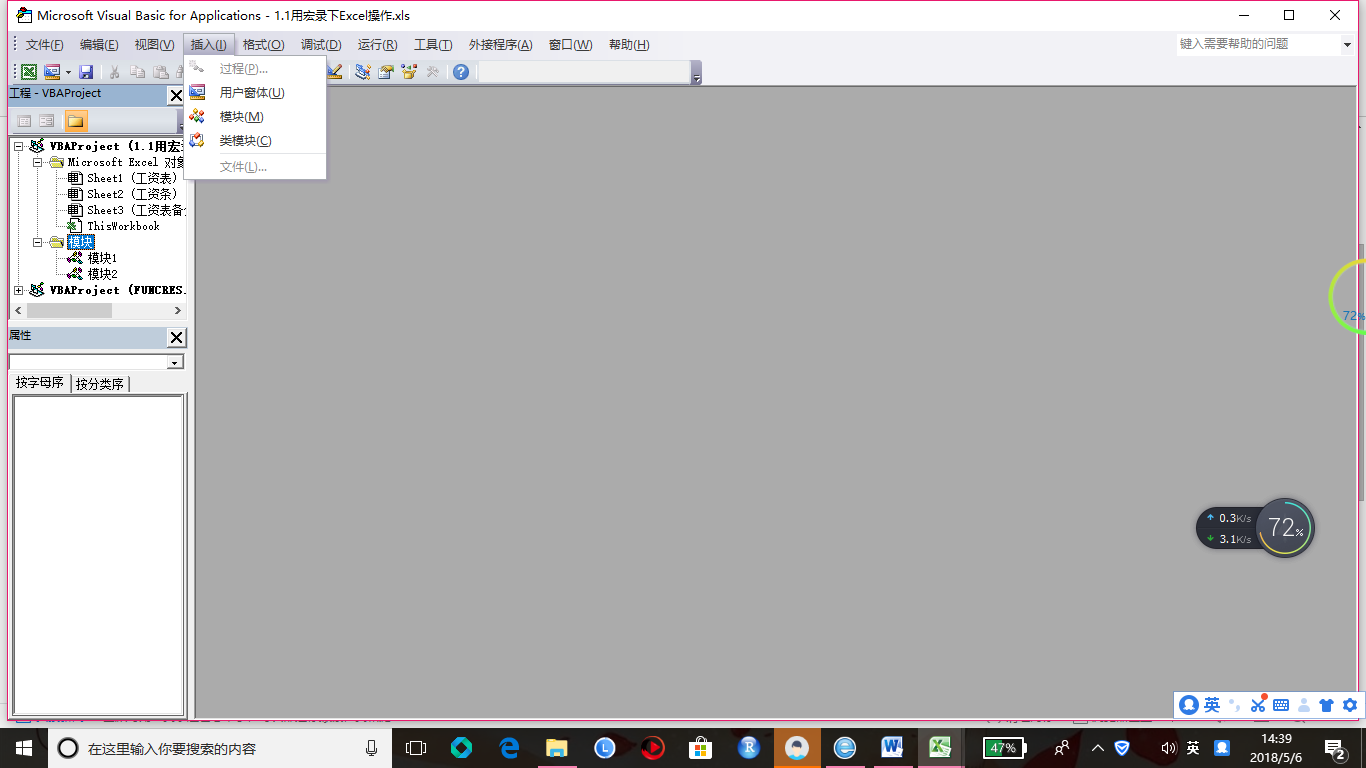Open the soft keyboard icon on Sogou toolbar
This screenshot has height=768, width=1366.
[1281, 705]
